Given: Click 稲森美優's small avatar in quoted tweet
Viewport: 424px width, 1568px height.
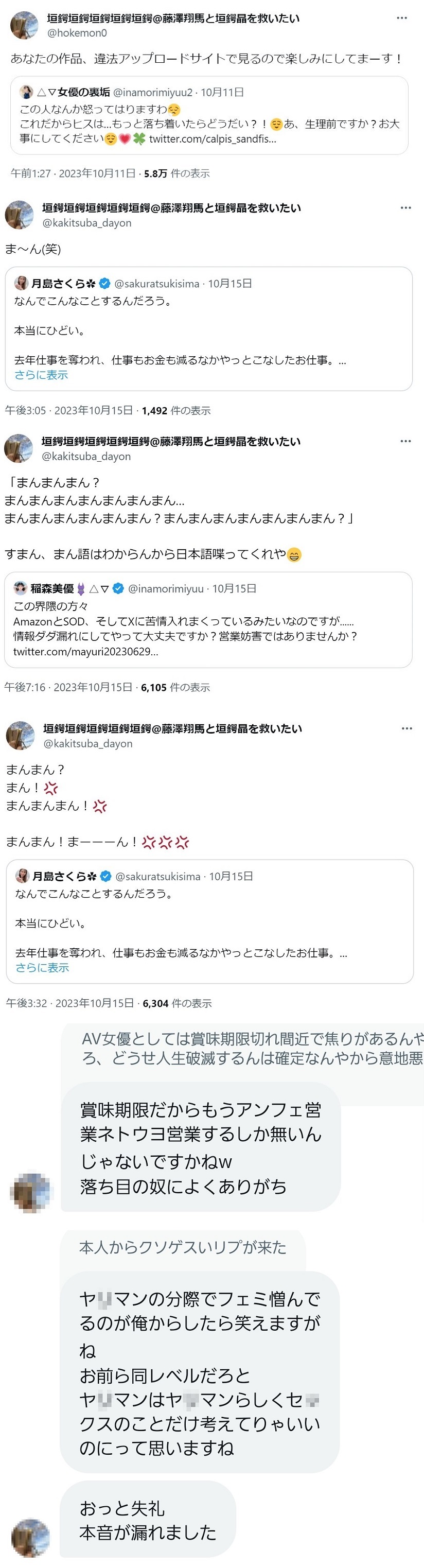Looking at the screenshot, I should coord(21,588).
